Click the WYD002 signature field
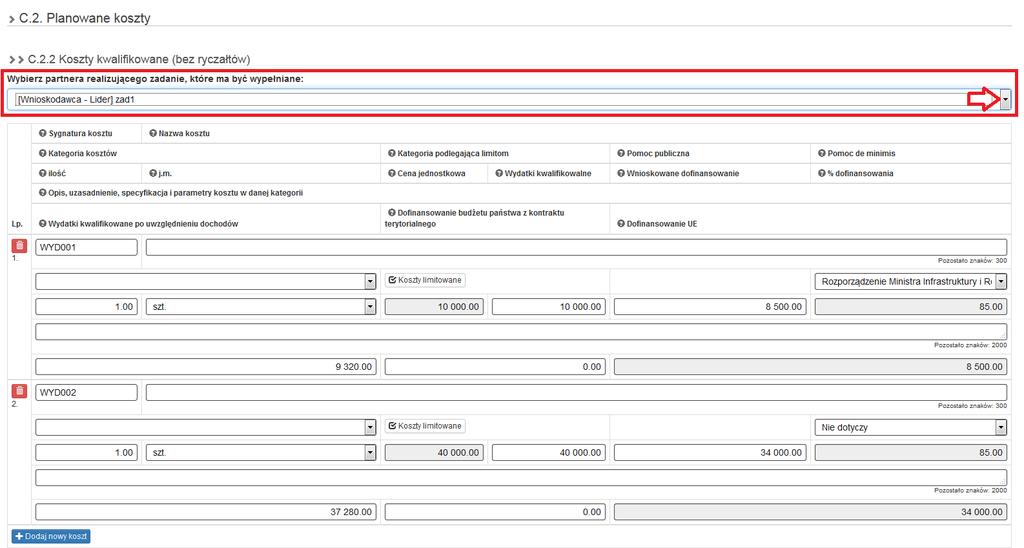The image size is (1024, 548). click(x=86, y=393)
